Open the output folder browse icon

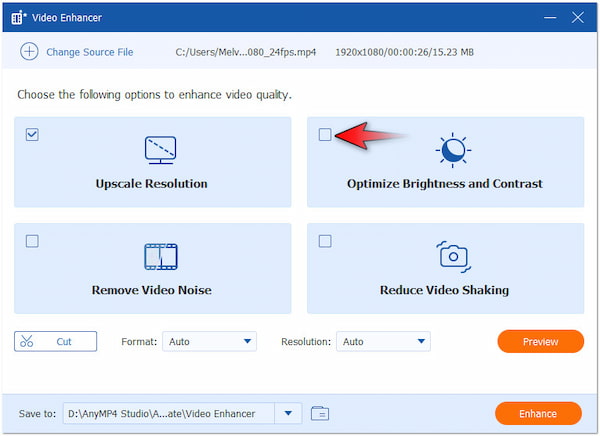point(320,413)
